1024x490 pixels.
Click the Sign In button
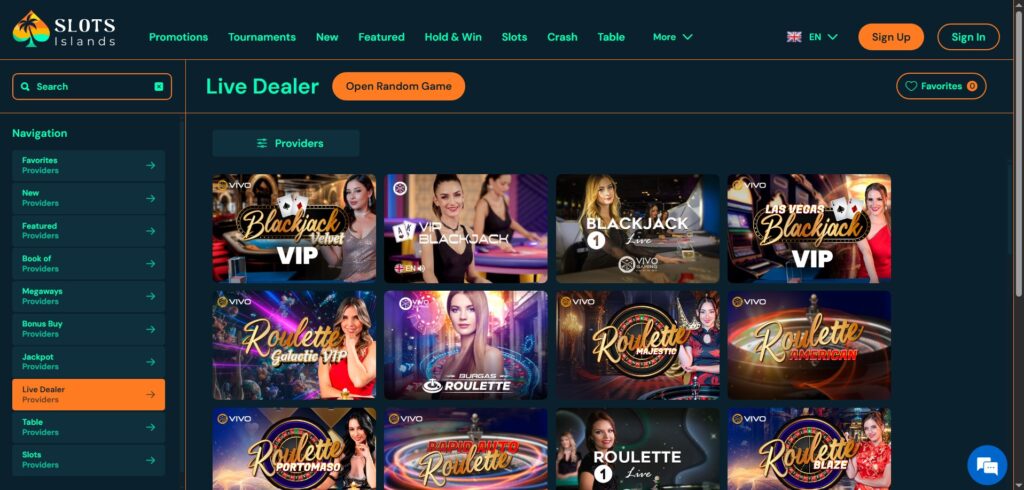pos(968,37)
